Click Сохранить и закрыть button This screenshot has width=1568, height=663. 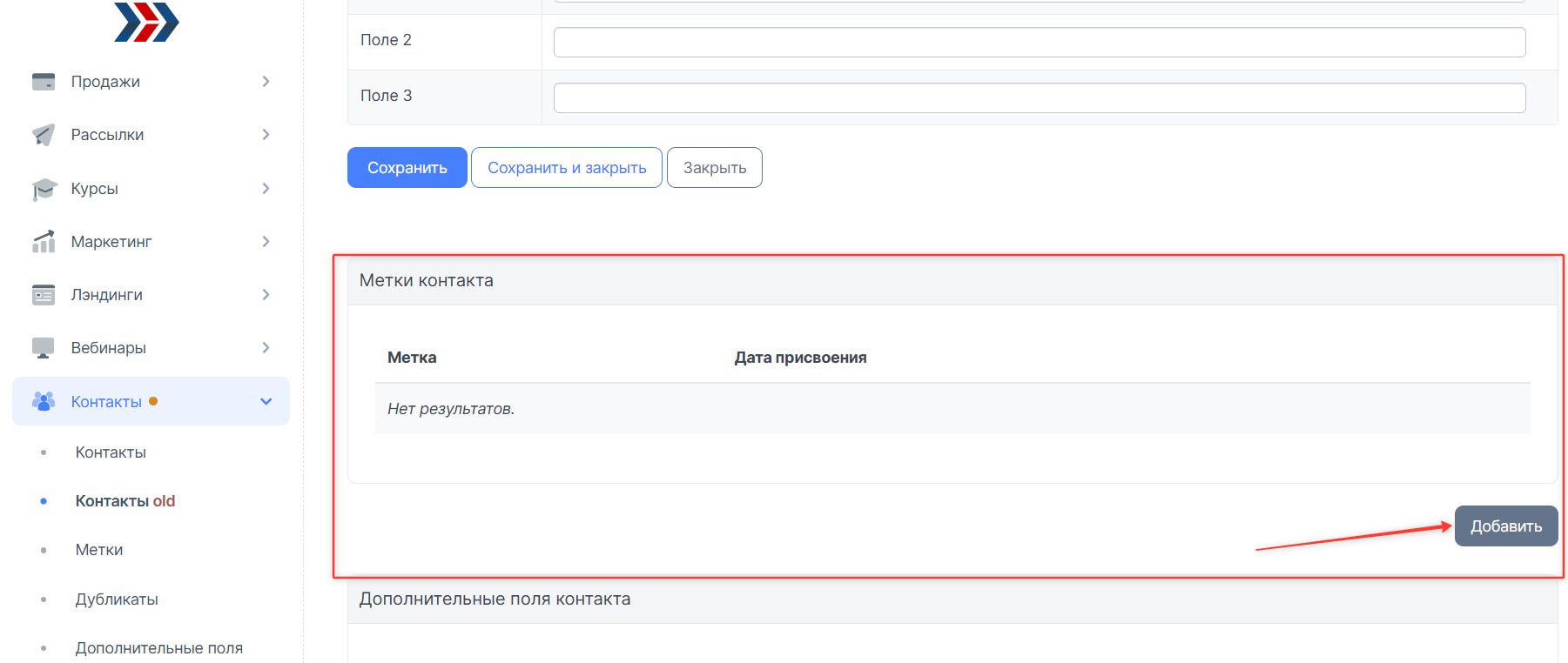point(567,168)
